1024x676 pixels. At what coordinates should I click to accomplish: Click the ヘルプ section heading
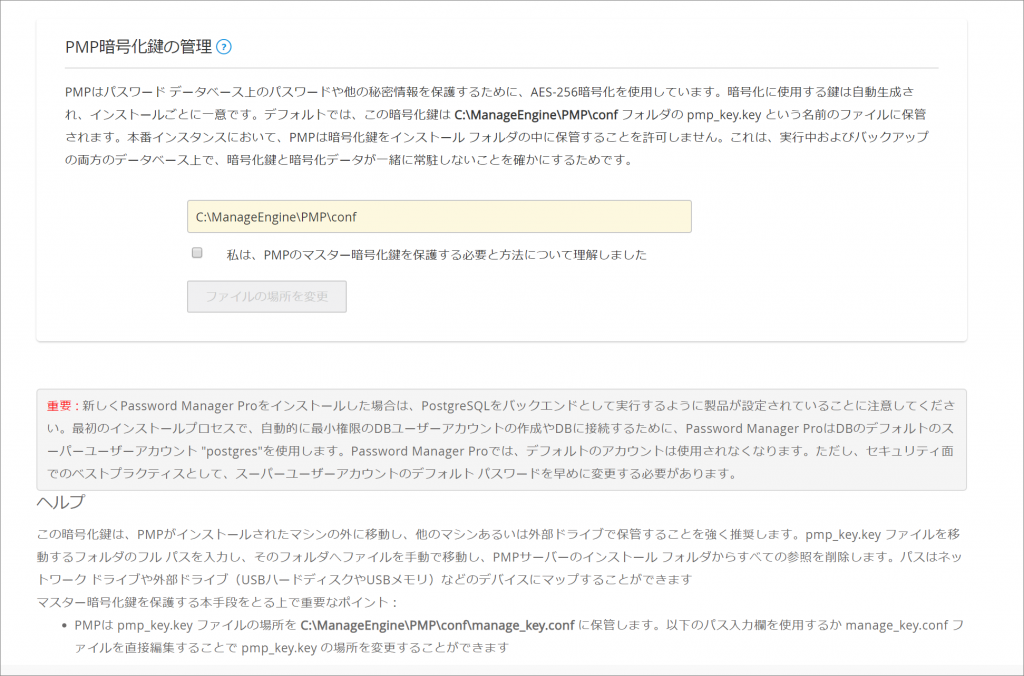click(61, 502)
